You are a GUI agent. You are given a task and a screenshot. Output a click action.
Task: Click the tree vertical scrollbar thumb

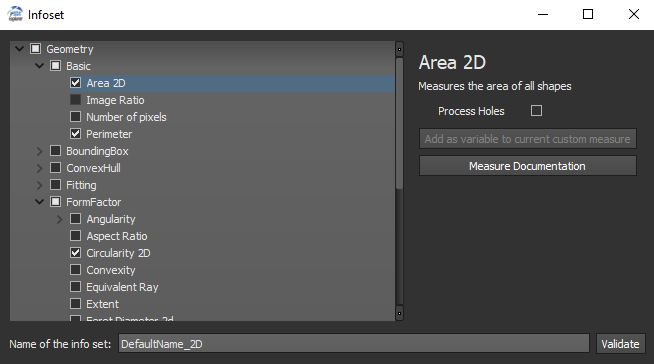point(399,123)
